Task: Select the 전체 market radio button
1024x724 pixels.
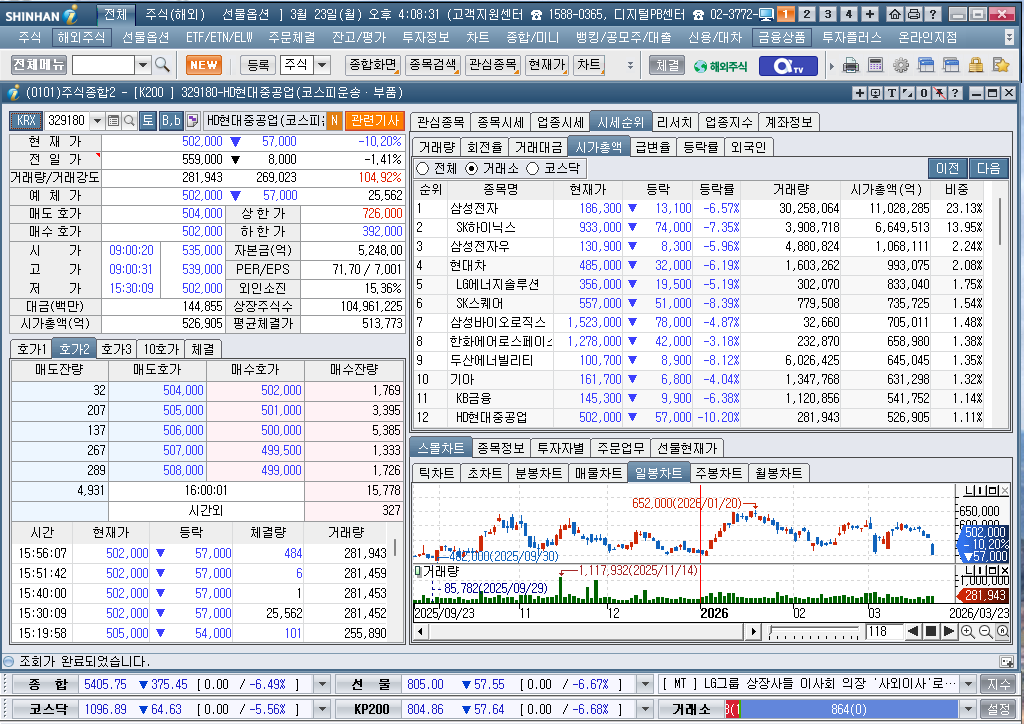Action: tap(423, 168)
